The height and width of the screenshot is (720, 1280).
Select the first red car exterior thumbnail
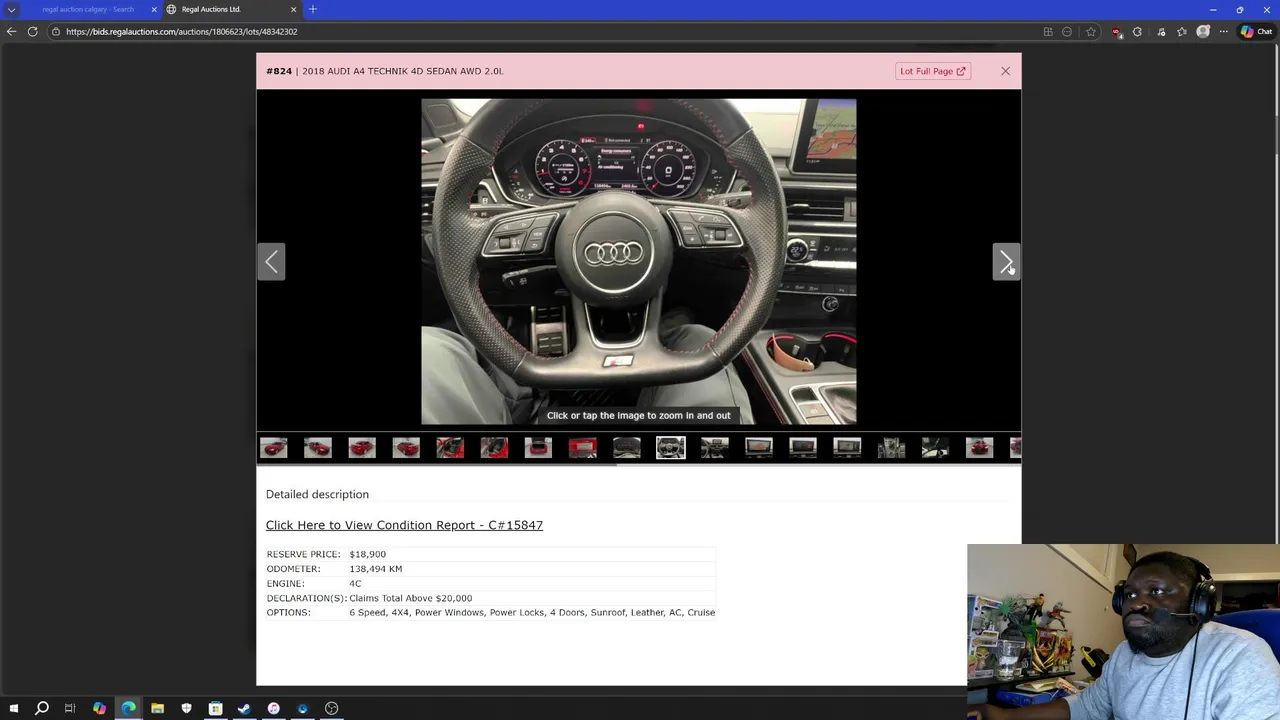pos(274,448)
